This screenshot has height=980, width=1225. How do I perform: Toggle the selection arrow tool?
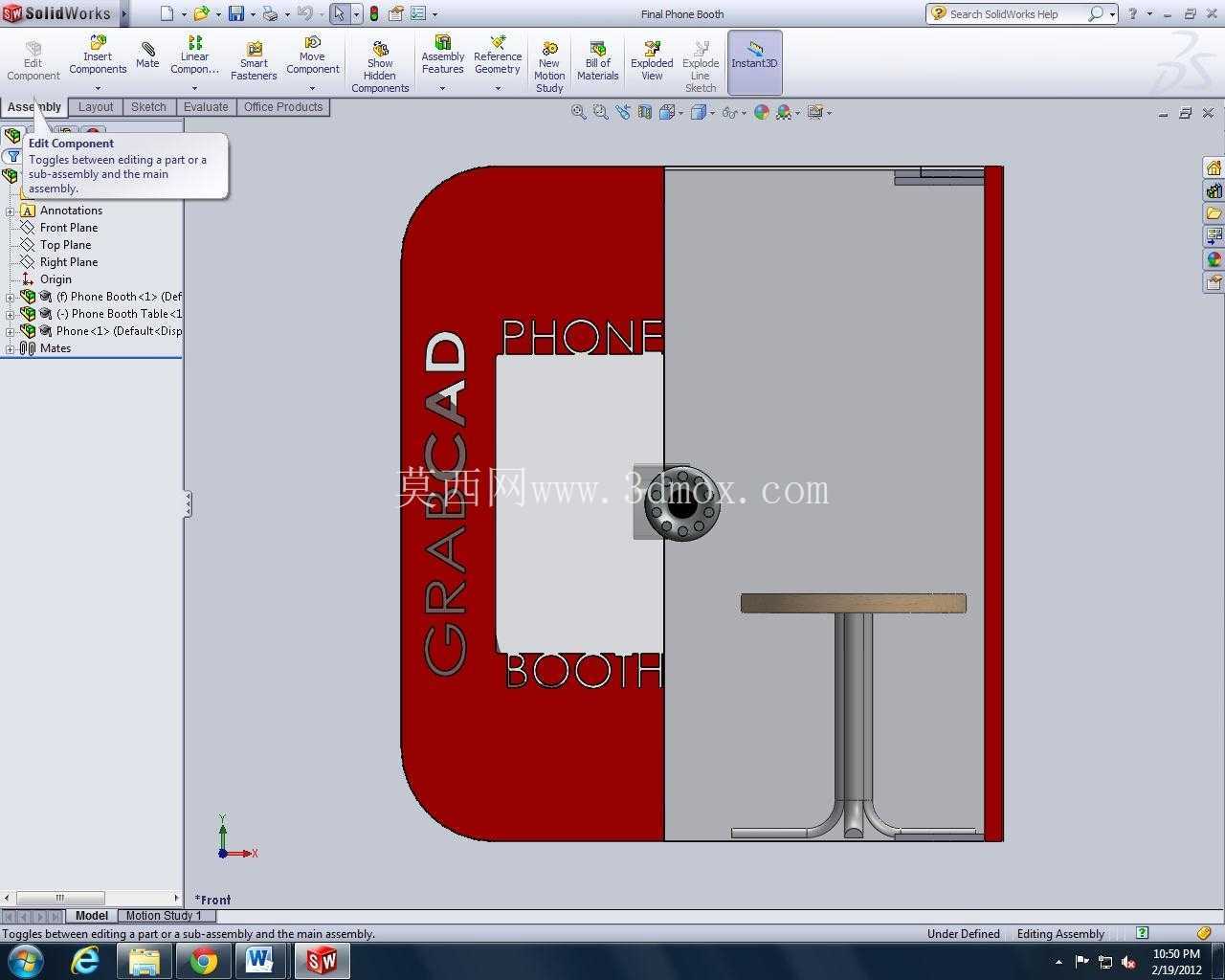(x=340, y=13)
